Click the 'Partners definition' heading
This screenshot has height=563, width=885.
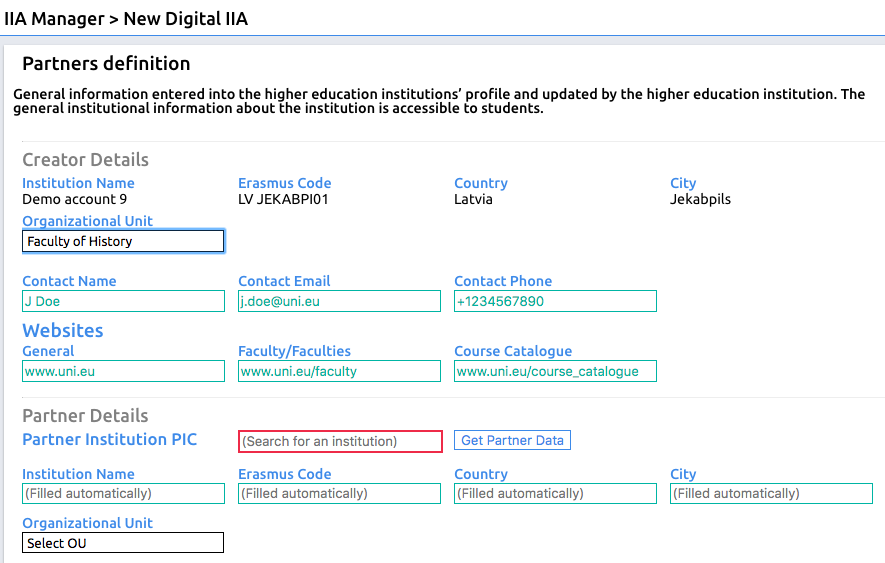tap(106, 63)
